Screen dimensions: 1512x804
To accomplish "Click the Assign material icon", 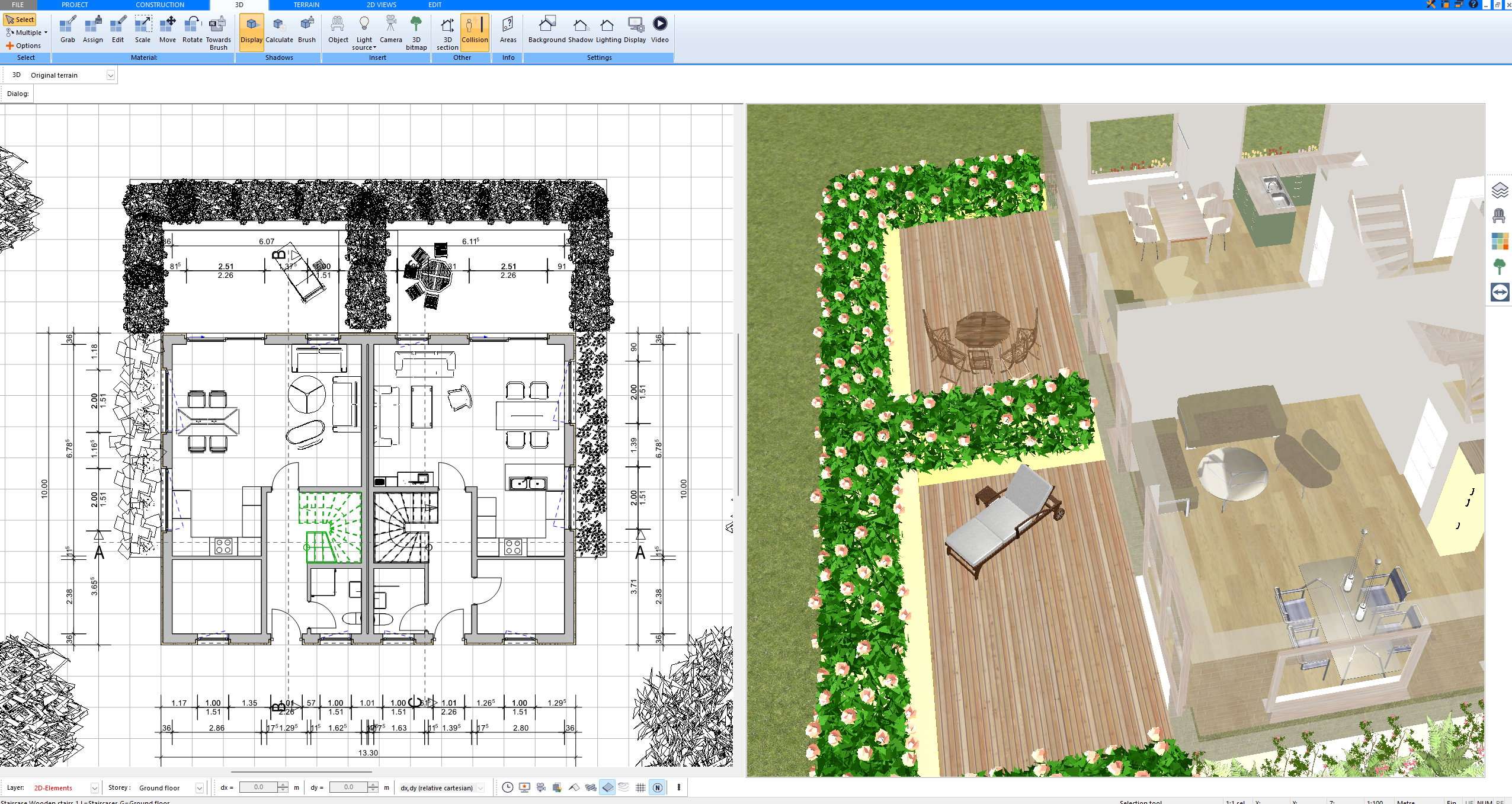I will pos(92,30).
